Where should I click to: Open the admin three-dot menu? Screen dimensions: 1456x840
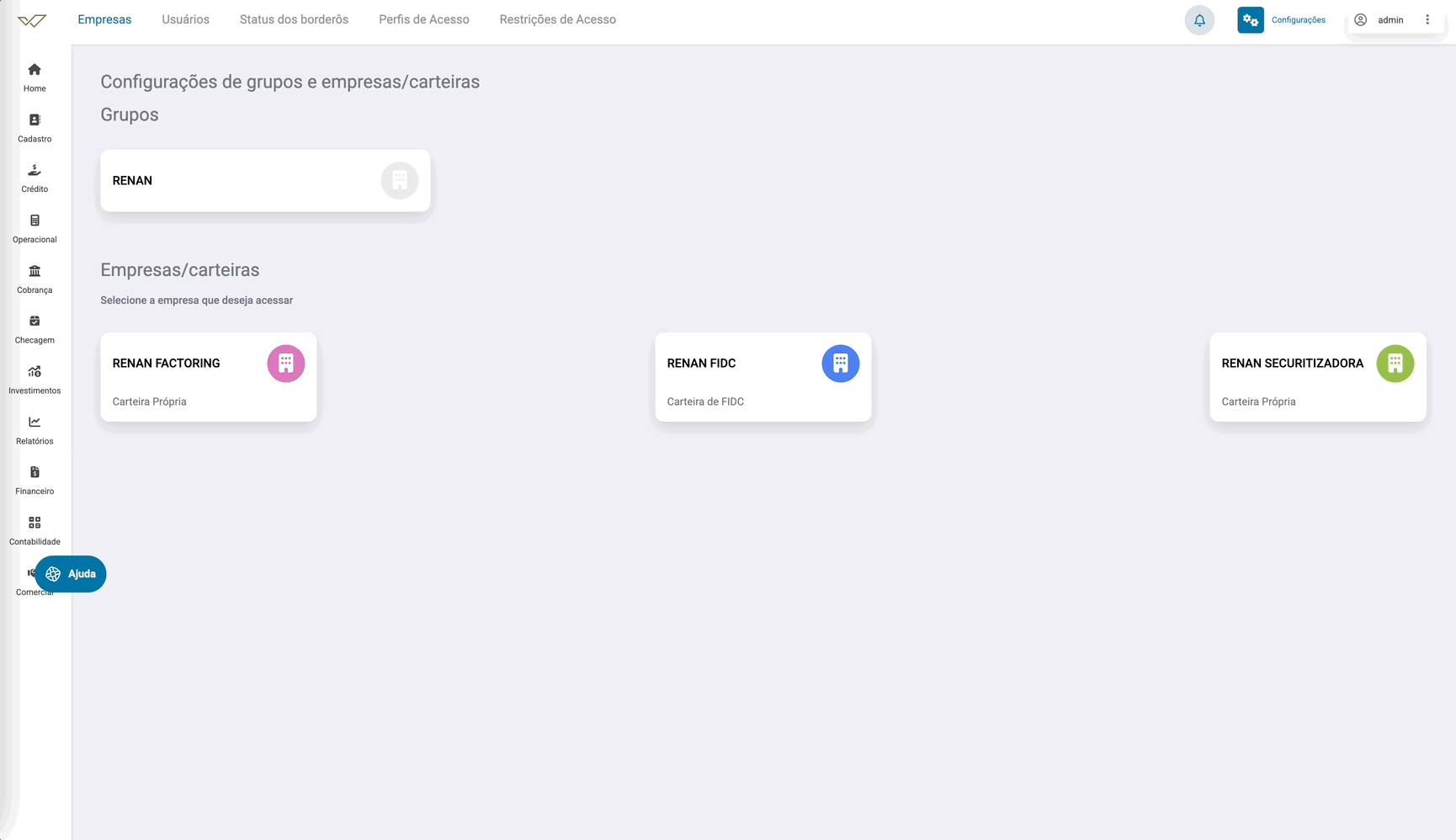tap(1427, 20)
